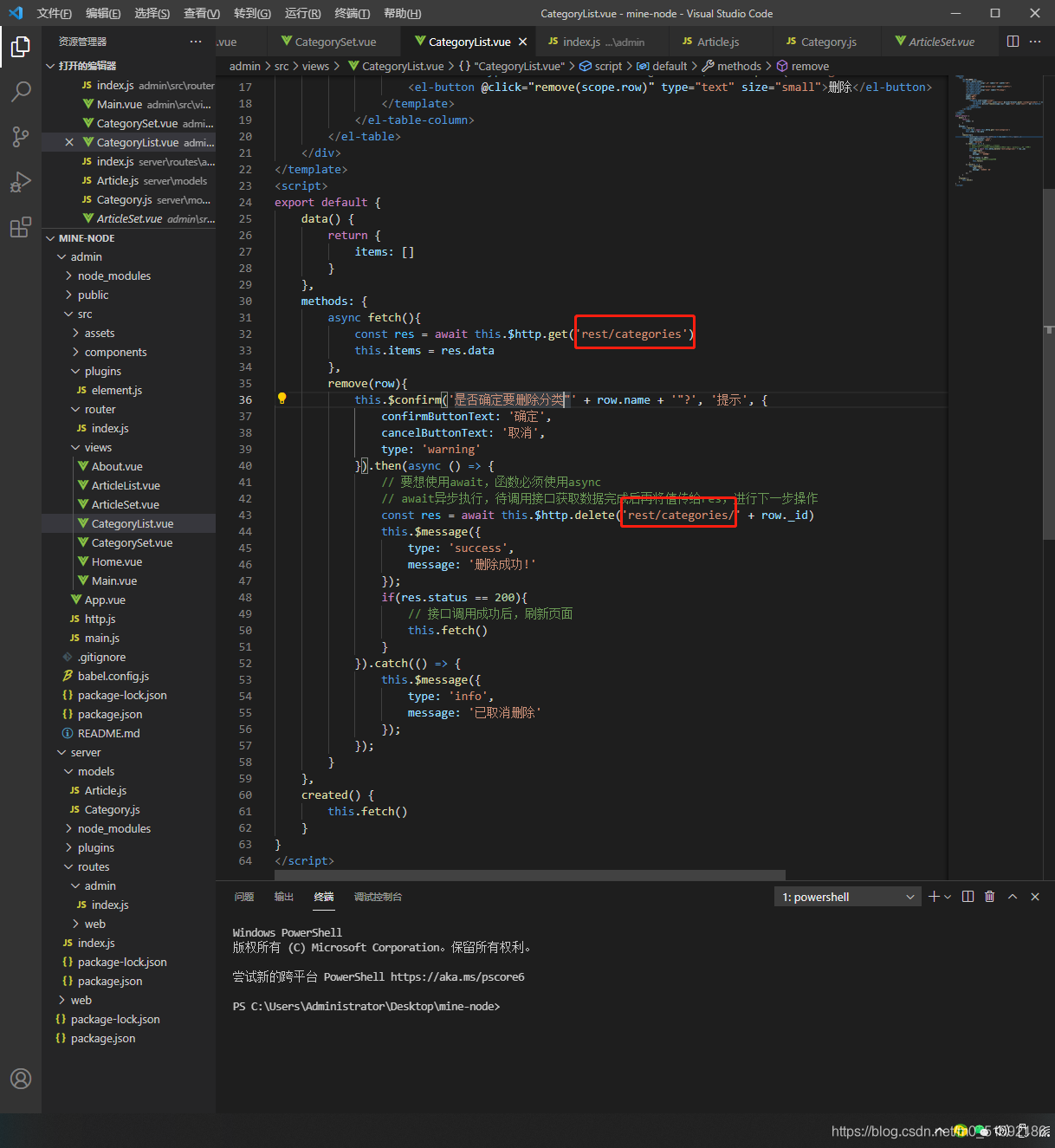Image resolution: width=1055 pixels, height=1148 pixels.
Task: Open babel.config.js in the file tree
Action: click(128, 676)
